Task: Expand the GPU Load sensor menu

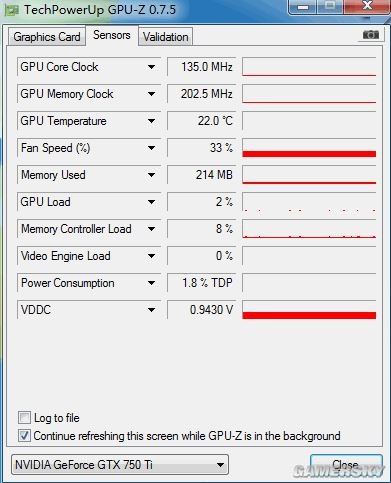Action: (151, 202)
